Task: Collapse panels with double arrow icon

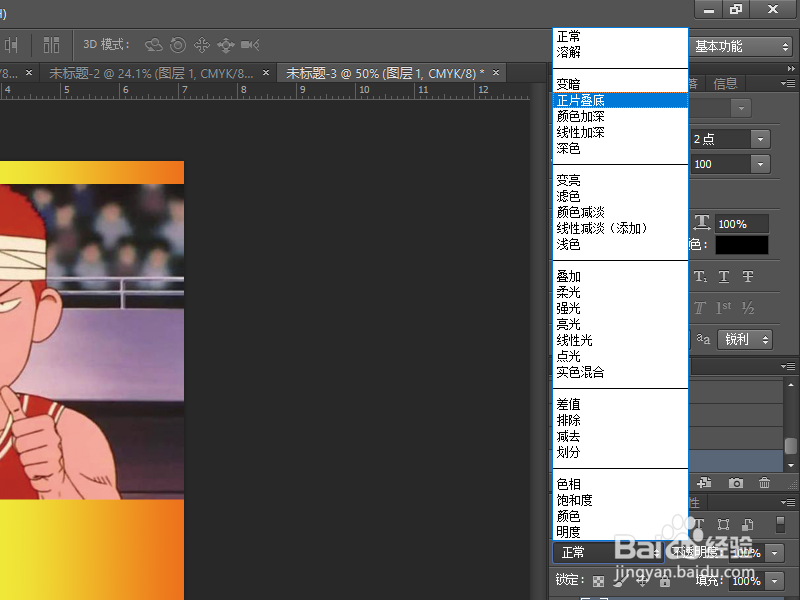Action: (x=791, y=68)
